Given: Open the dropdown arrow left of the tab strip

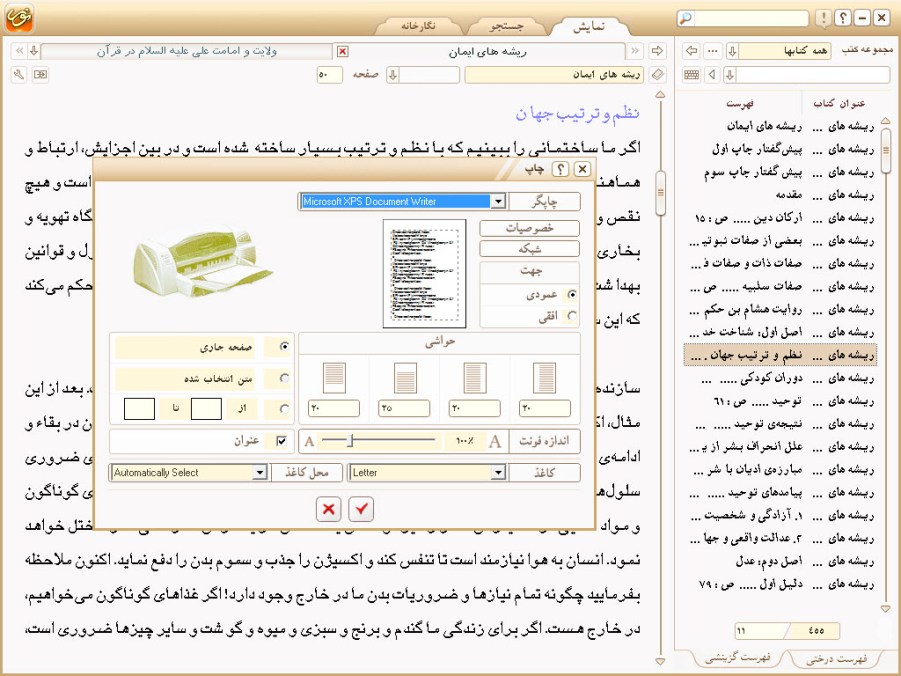Looking at the screenshot, I should tap(34, 51).
